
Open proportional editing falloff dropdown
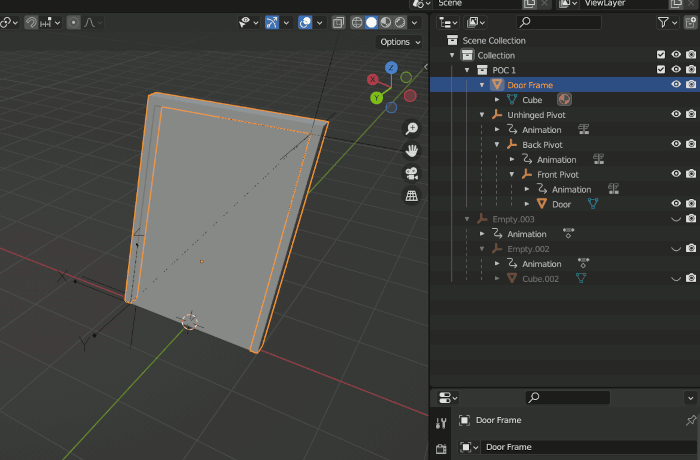pos(93,22)
